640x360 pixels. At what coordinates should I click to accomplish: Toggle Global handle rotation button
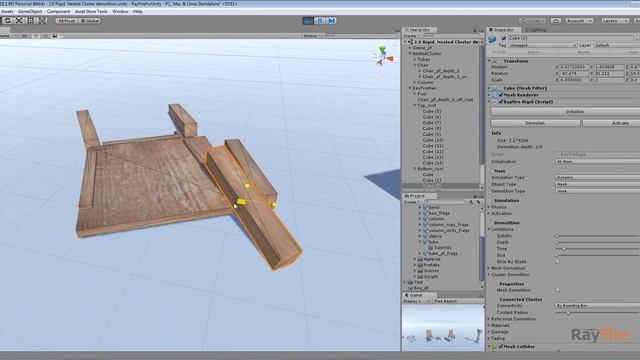(90, 20)
